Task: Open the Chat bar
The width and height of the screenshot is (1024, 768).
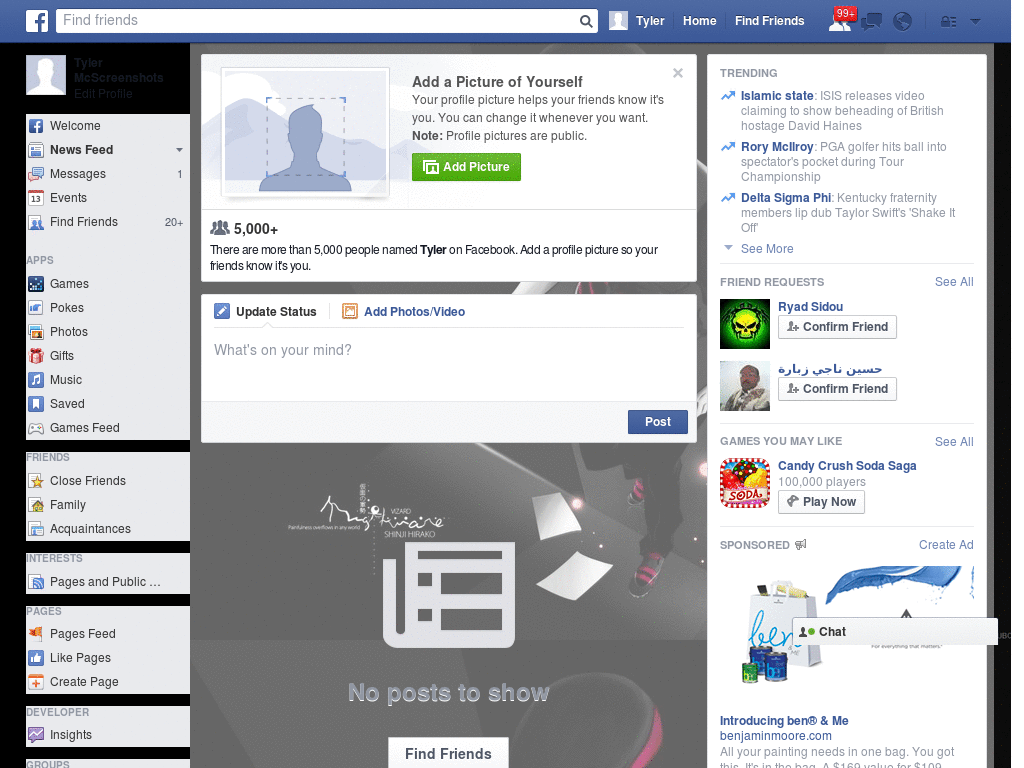Action: [x=895, y=632]
